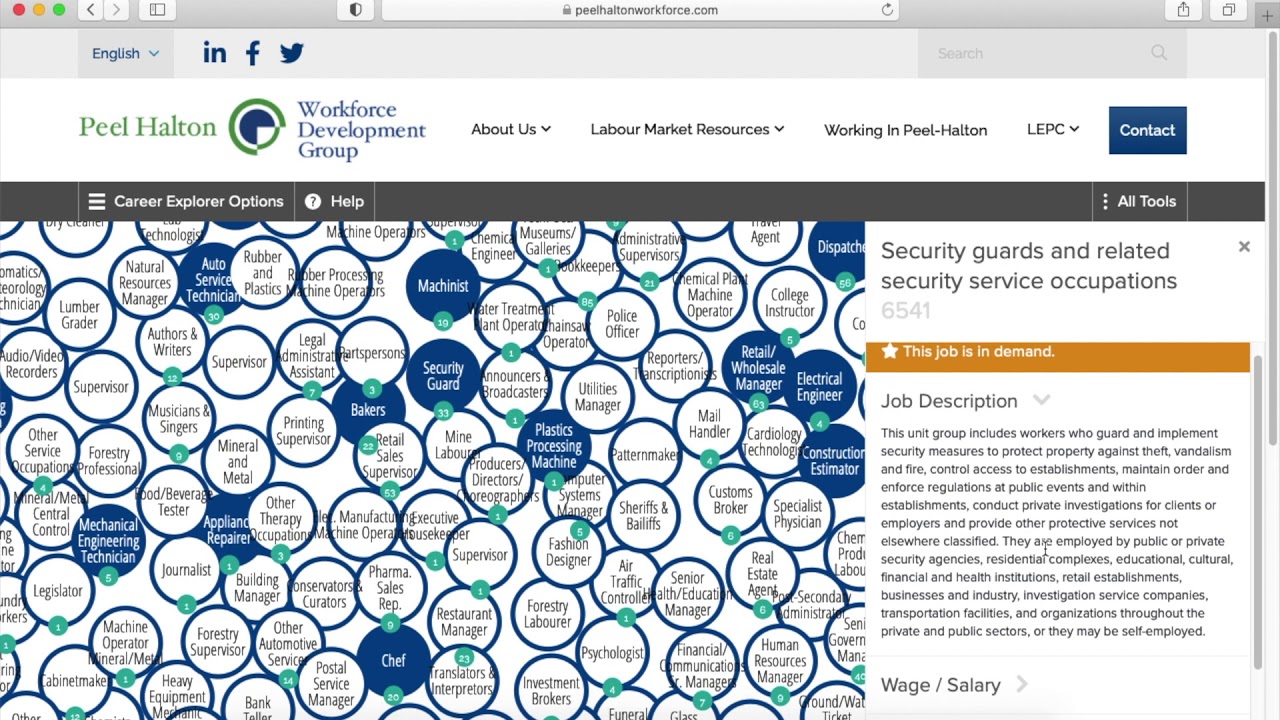This screenshot has height=720, width=1280.
Task: Select the Building Manager bubble
Action: pyautogui.click(x=257, y=588)
